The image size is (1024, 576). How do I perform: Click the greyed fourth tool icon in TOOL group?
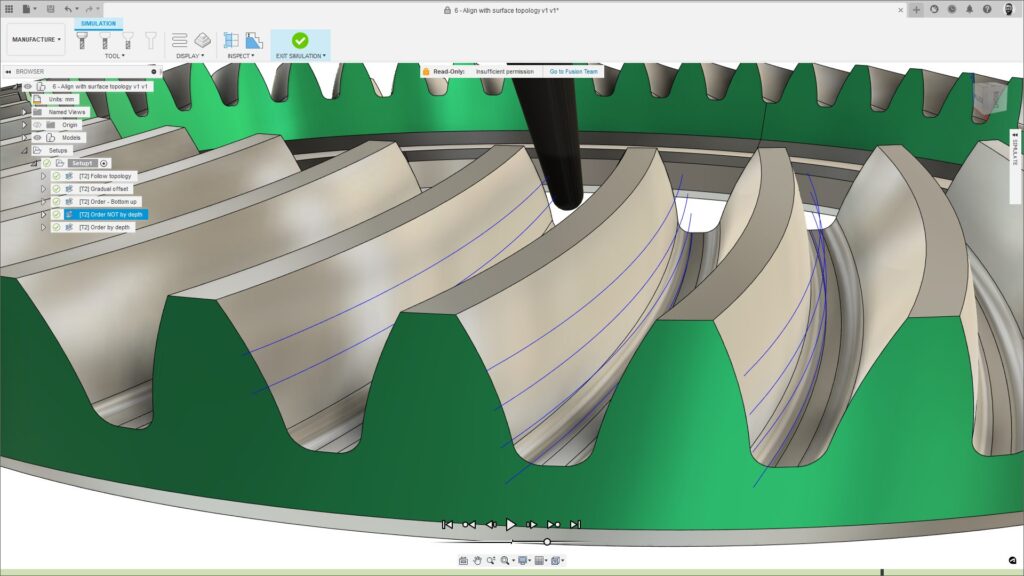click(x=151, y=40)
